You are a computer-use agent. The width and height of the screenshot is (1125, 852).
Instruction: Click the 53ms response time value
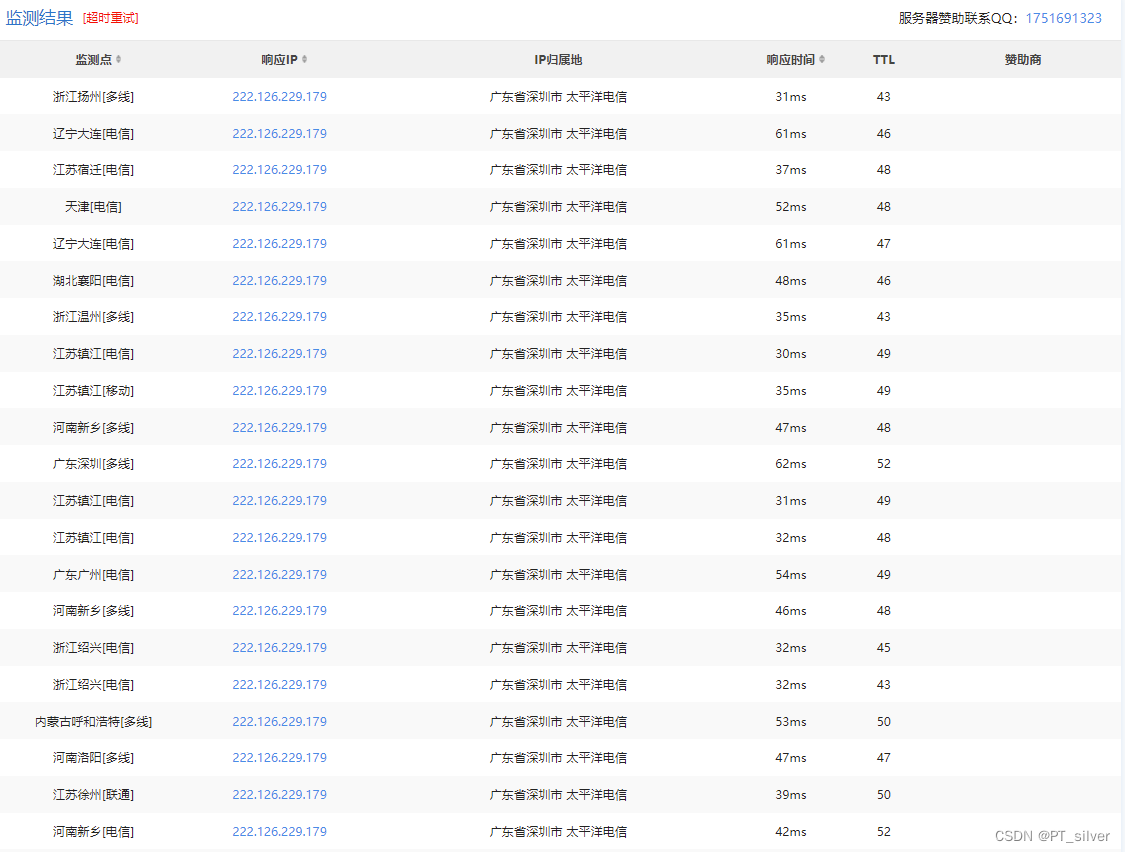[x=791, y=722]
